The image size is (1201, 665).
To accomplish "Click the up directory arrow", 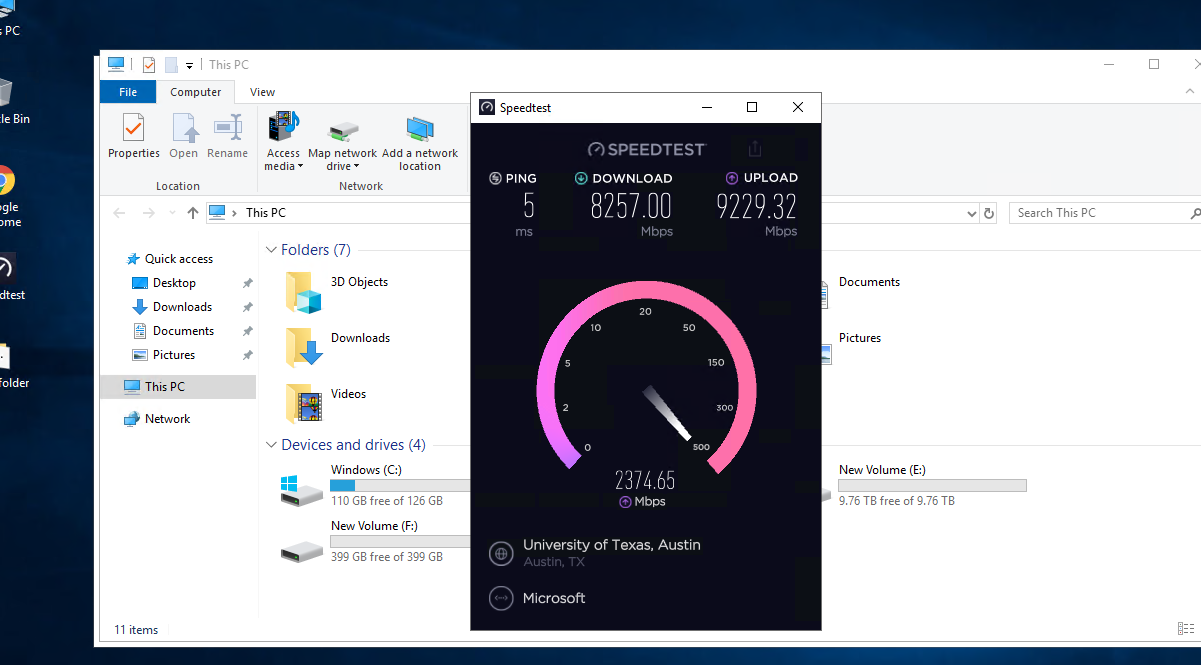I will (x=193, y=213).
